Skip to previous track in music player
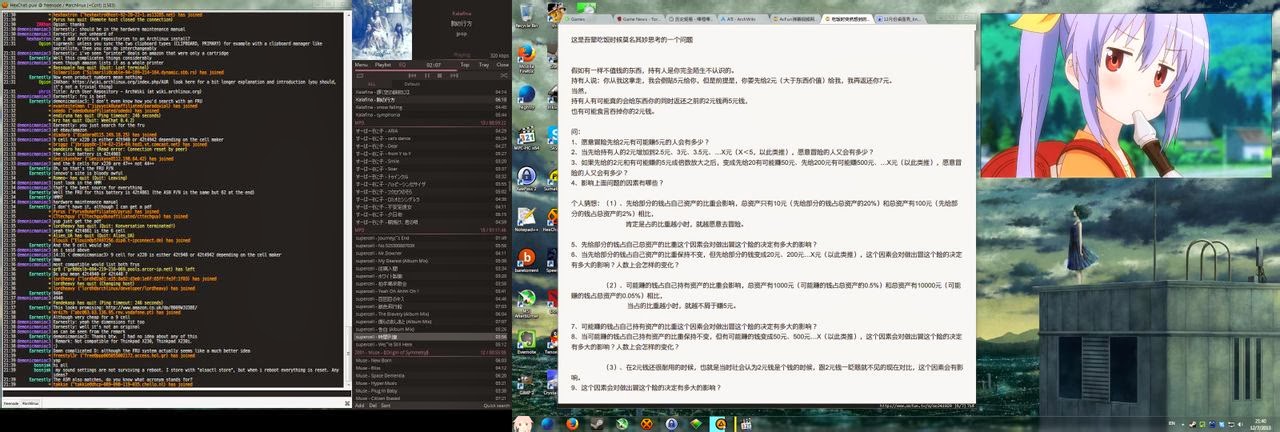This screenshot has width=1280, height=432. (412, 75)
